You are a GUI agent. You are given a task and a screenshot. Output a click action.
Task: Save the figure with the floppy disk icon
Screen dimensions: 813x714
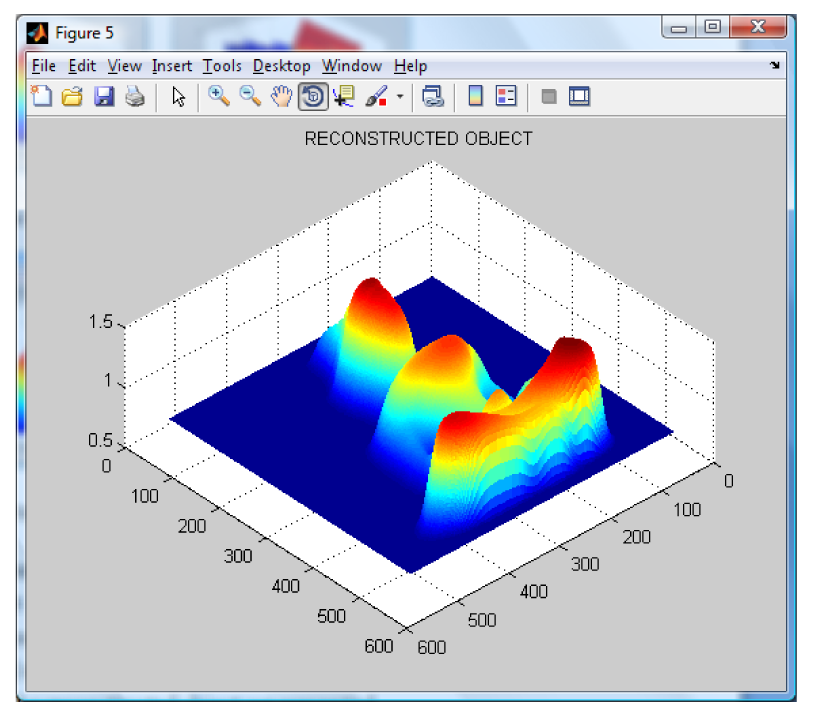pyautogui.click(x=103, y=97)
